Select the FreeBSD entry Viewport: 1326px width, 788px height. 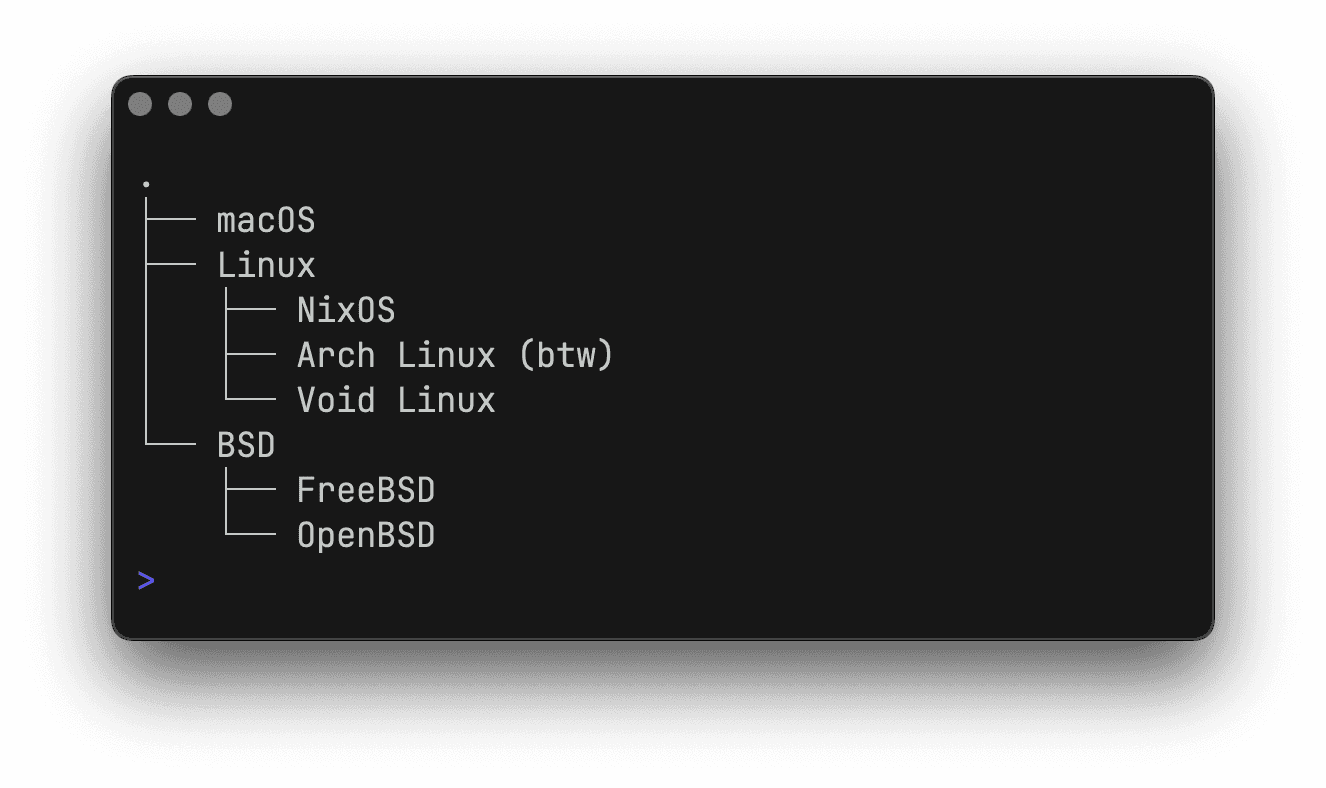(x=366, y=490)
